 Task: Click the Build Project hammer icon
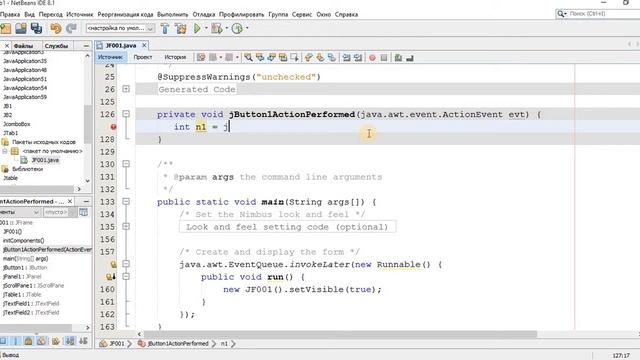click(165, 28)
